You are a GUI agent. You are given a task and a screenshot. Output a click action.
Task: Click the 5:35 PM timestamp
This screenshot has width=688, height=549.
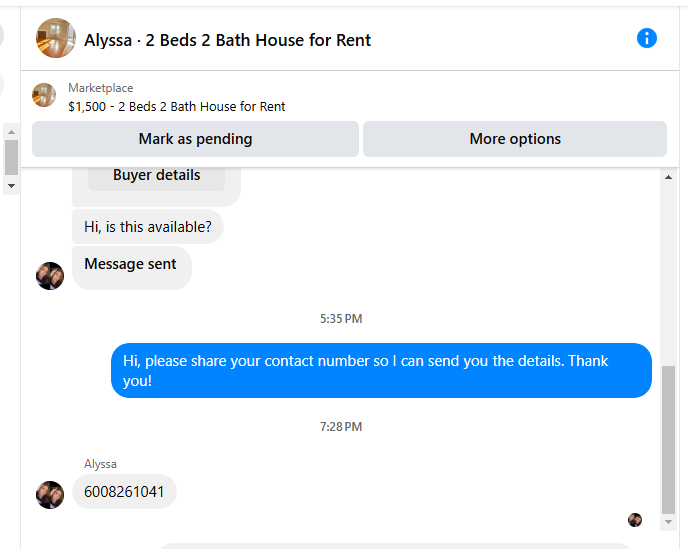coord(341,319)
